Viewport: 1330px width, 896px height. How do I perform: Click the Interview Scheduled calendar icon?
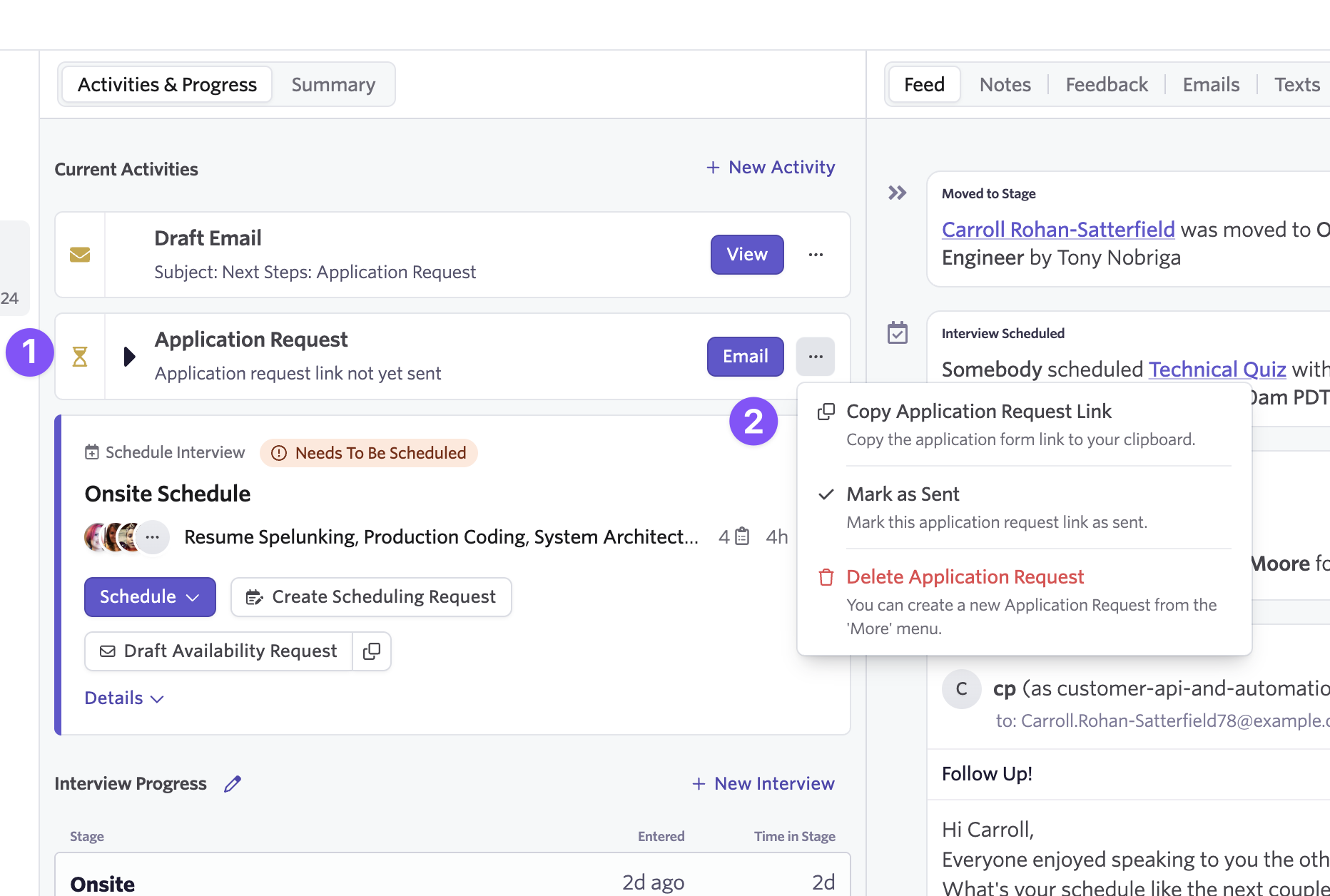(x=897, y=332)
